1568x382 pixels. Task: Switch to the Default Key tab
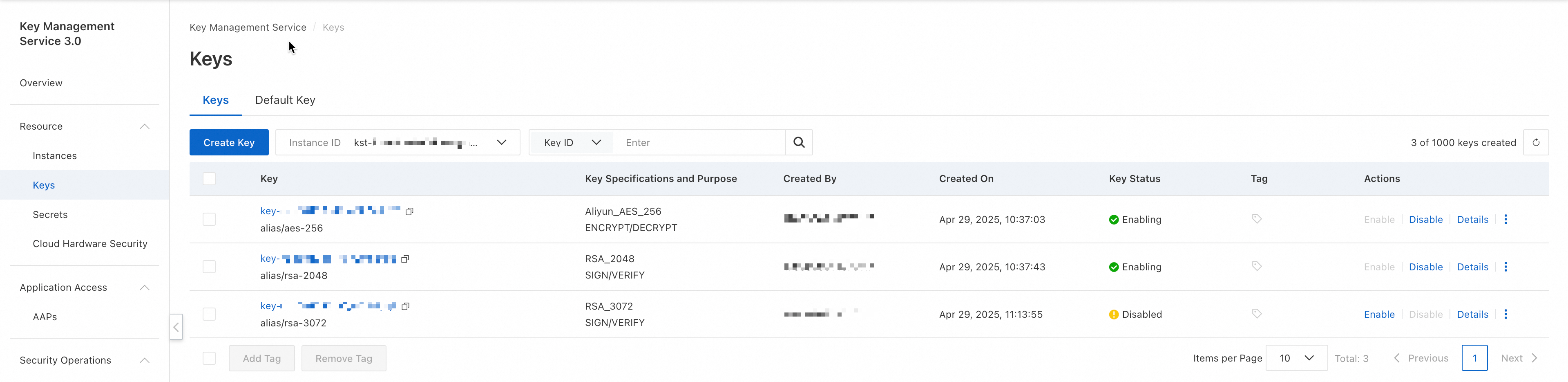285,100
